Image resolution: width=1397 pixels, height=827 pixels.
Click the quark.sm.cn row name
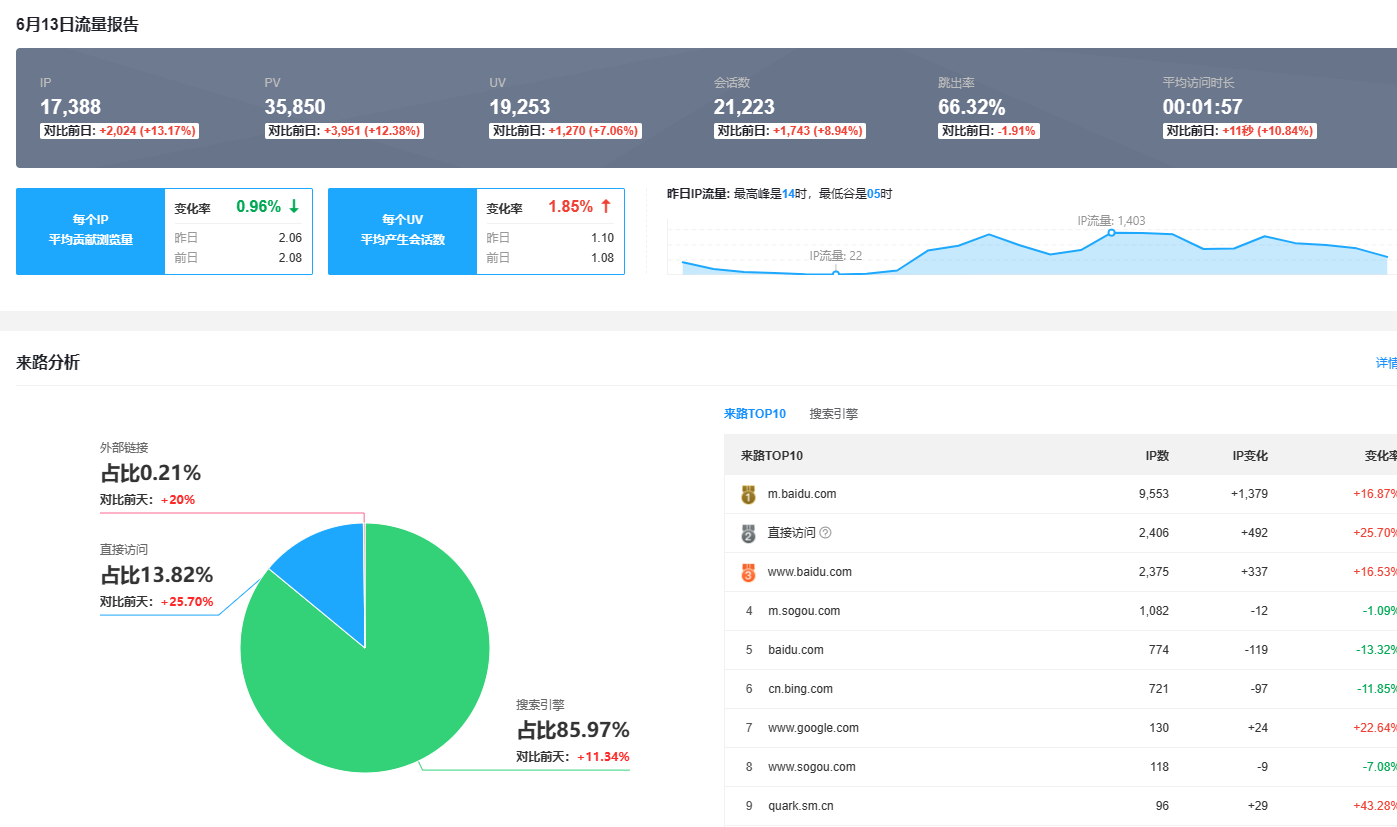[x=801, y=806]
